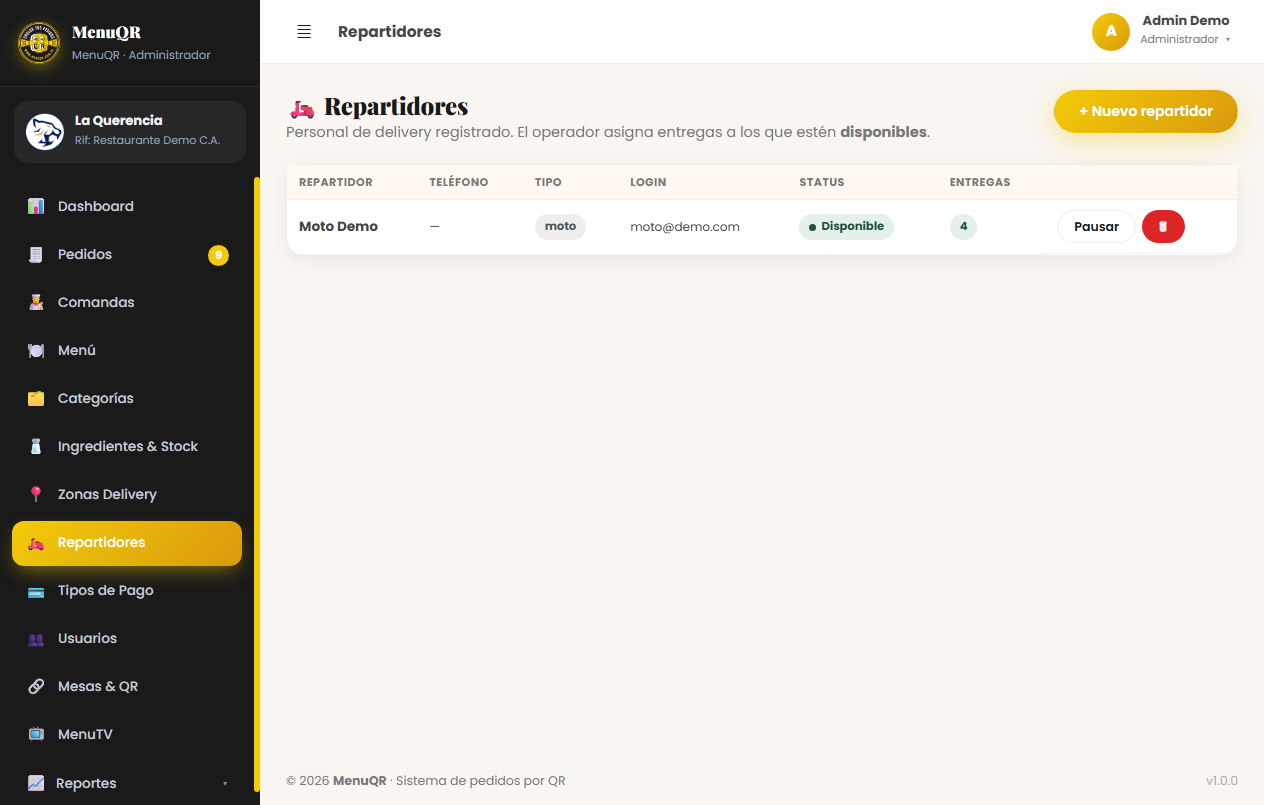The height and width of the screenshot is (805, 1264).
Task: Click the MenuTV television icon
Action: tap(36, 734)
